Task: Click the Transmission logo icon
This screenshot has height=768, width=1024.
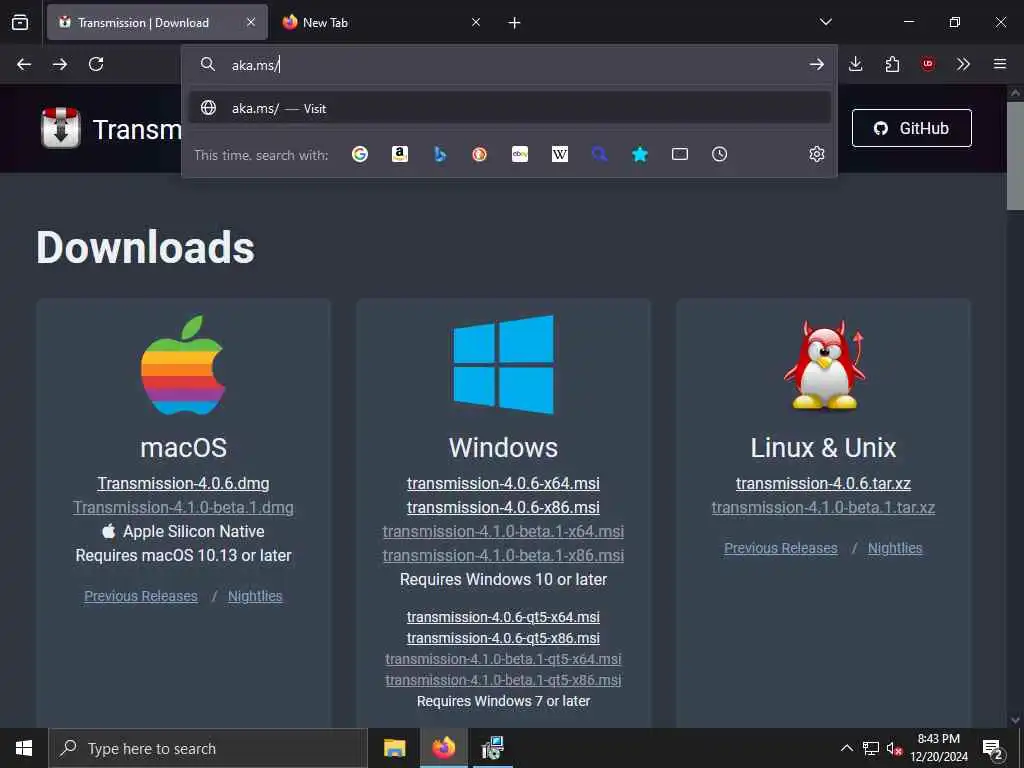Action: pos(61,128)
